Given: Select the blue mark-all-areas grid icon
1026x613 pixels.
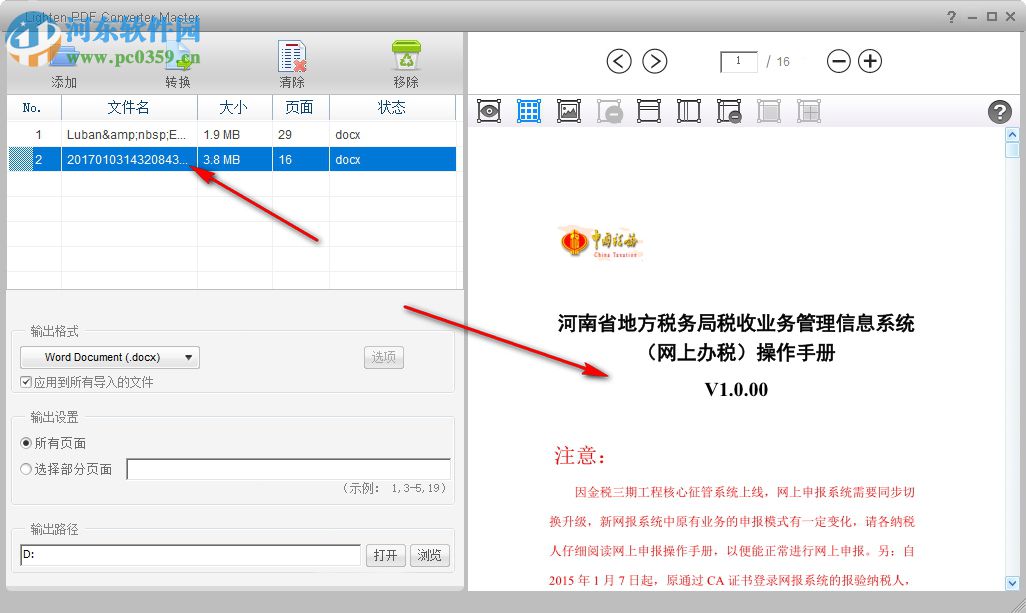Looking at the screenshot, I should pos(529,111).
